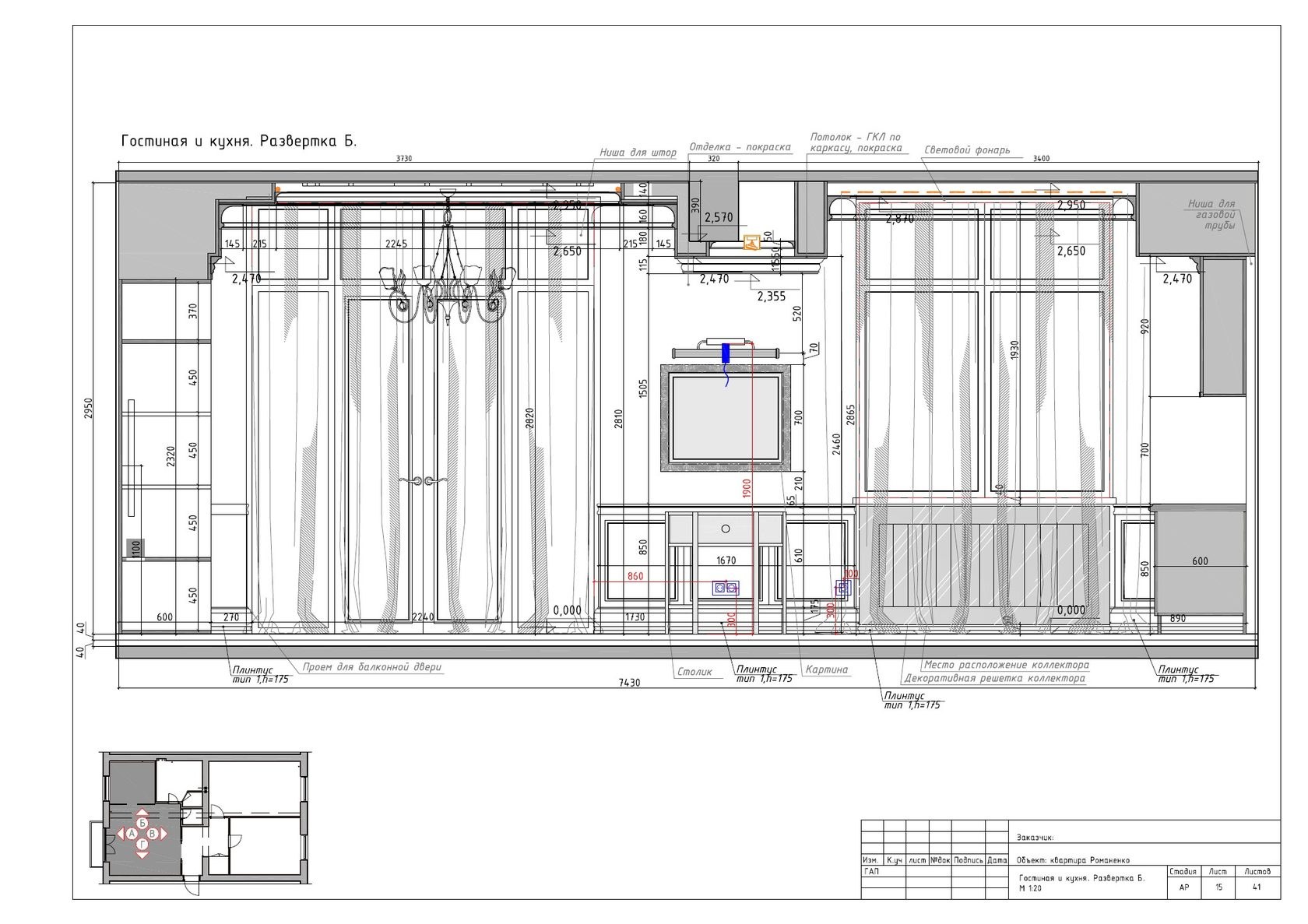Click the view marker В on key plan
1308x924 pixels.
coord(153,834)
